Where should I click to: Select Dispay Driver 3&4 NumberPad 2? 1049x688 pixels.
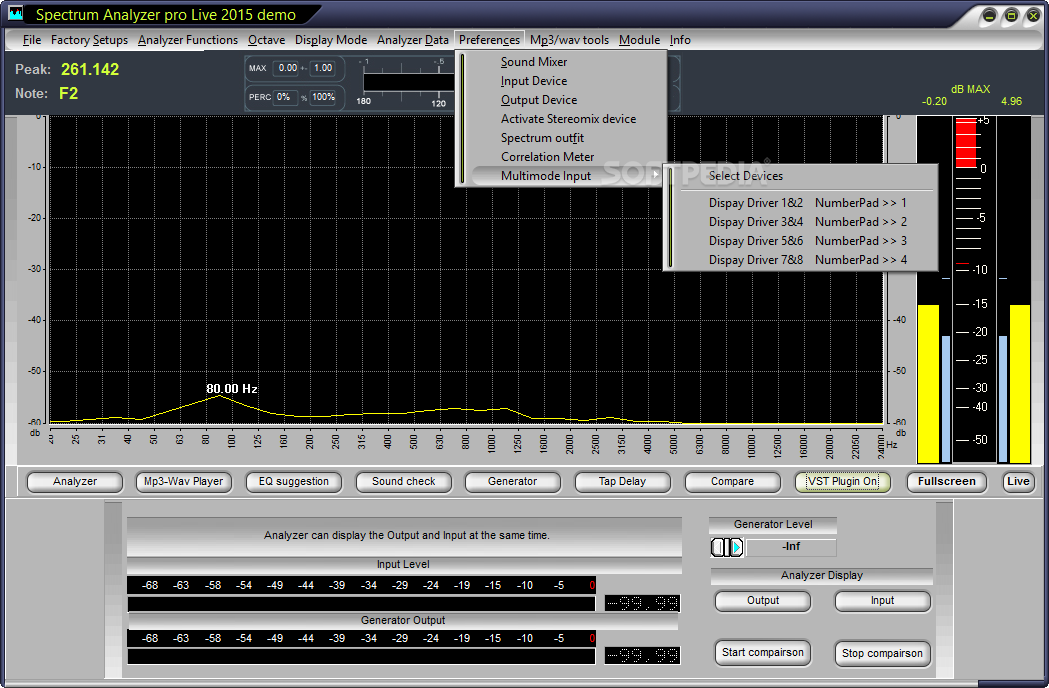[807, 222]
